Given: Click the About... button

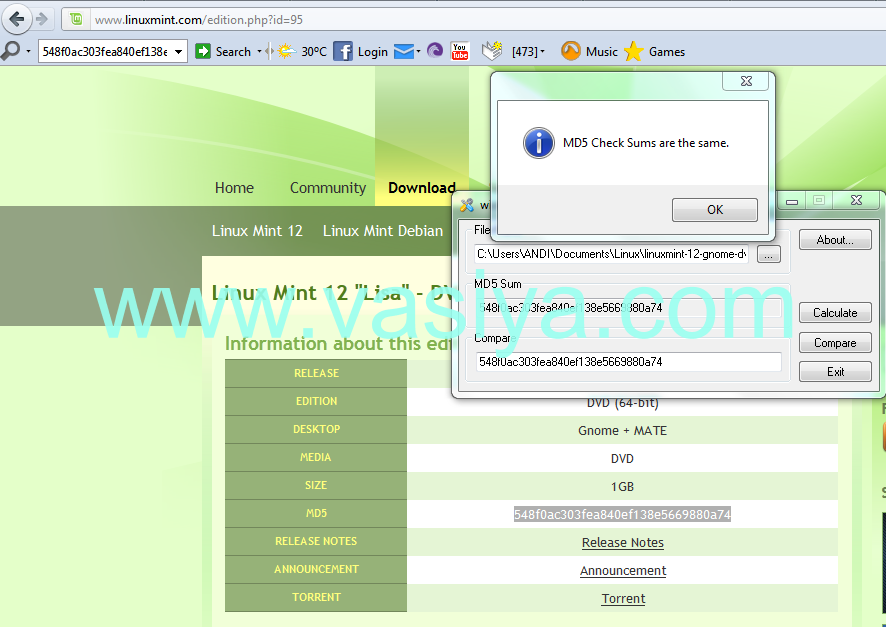Looking at the screenshot, I should (835, 240).
